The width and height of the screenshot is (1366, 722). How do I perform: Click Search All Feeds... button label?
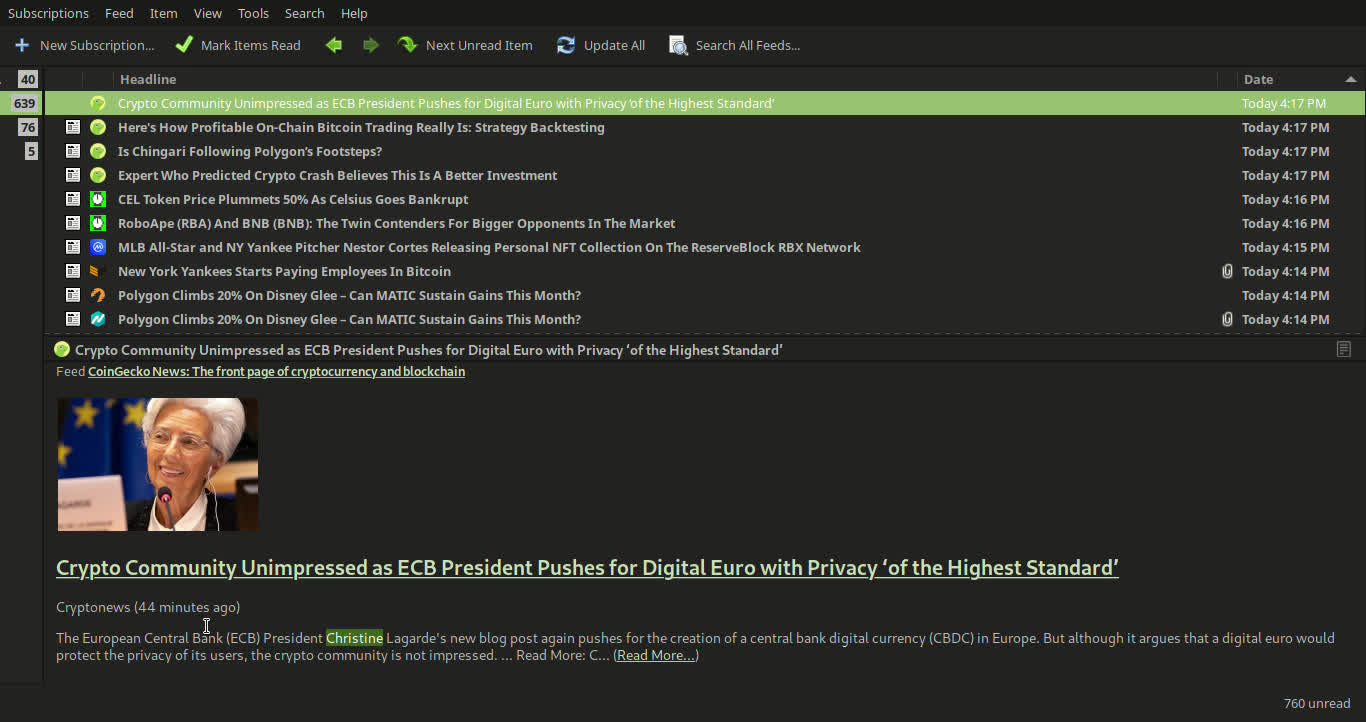point(748,45)
